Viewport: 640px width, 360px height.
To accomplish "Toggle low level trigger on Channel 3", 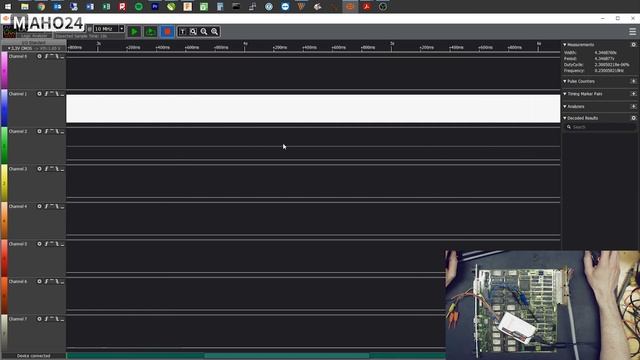I will click(x=62, y=169).
